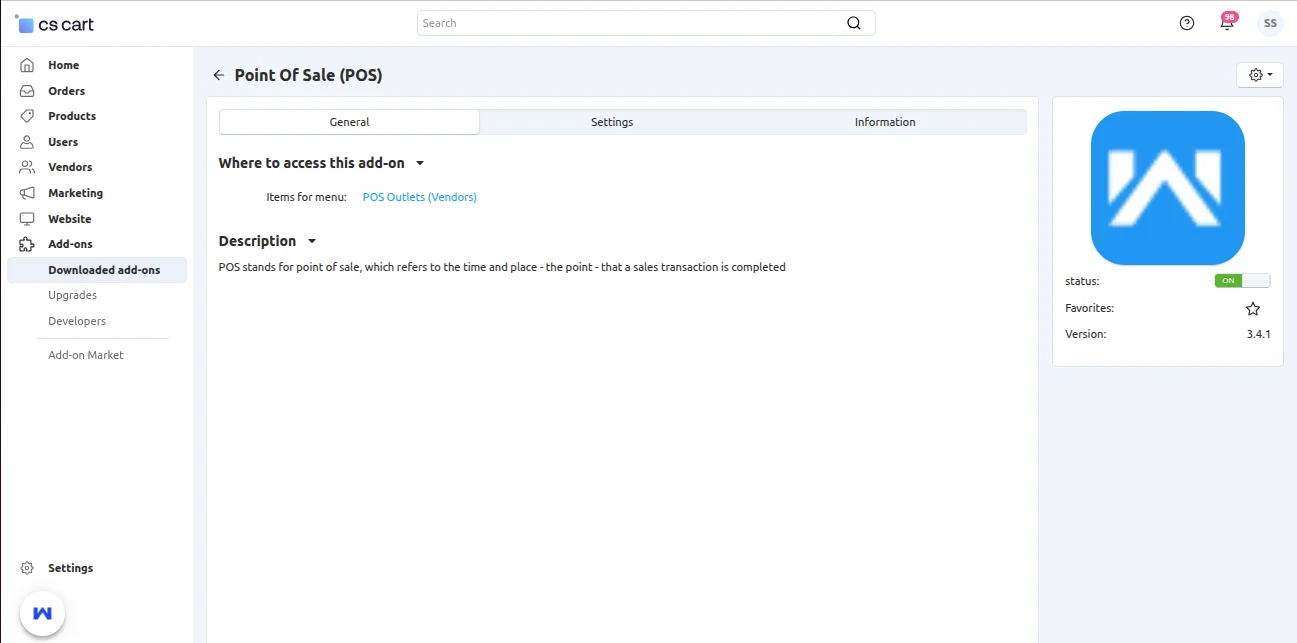Open the help question mark icon
This screenshot has width=1297, height=643.
[x=1187, y=23]
